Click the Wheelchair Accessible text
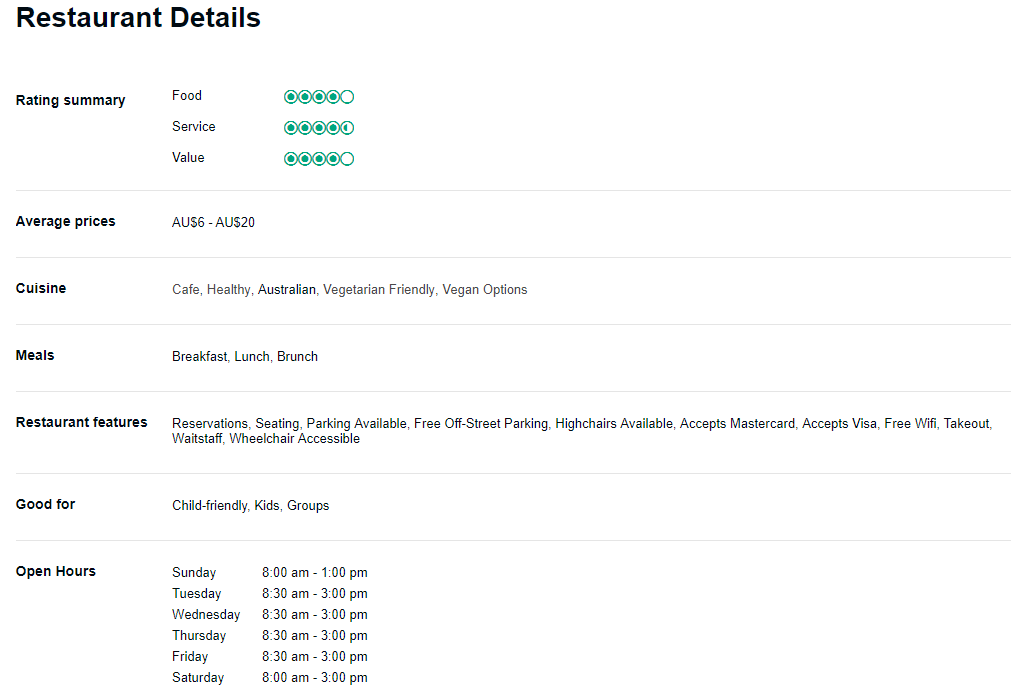1011x697 pixels. coord(295,438)
